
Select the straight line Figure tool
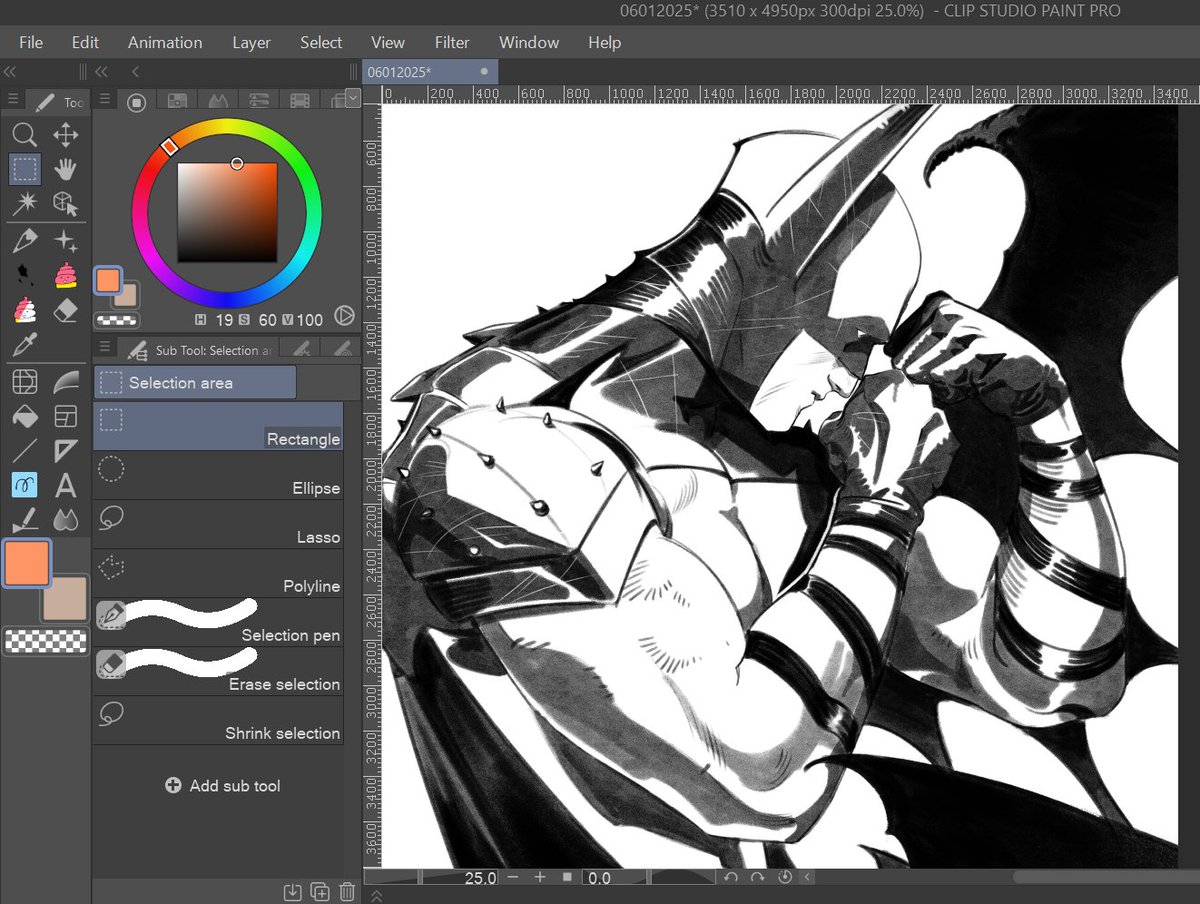coord(25,450)
